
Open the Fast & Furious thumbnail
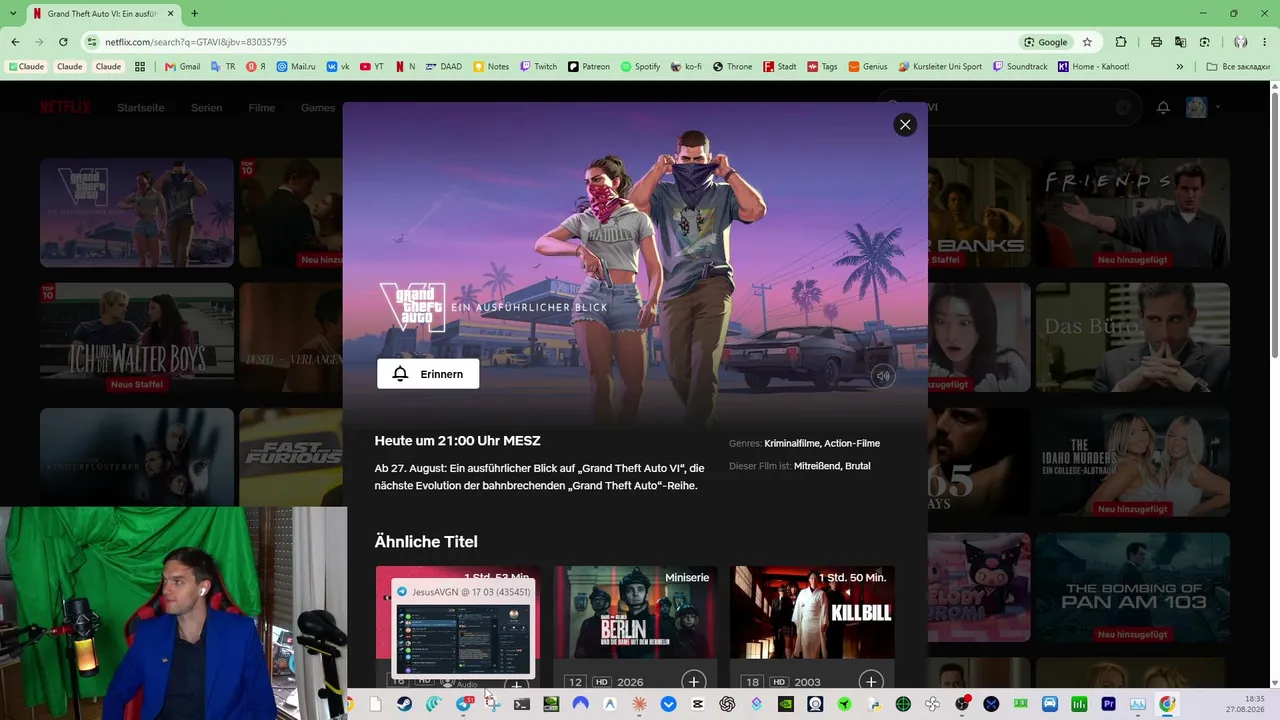pos(291,456)
